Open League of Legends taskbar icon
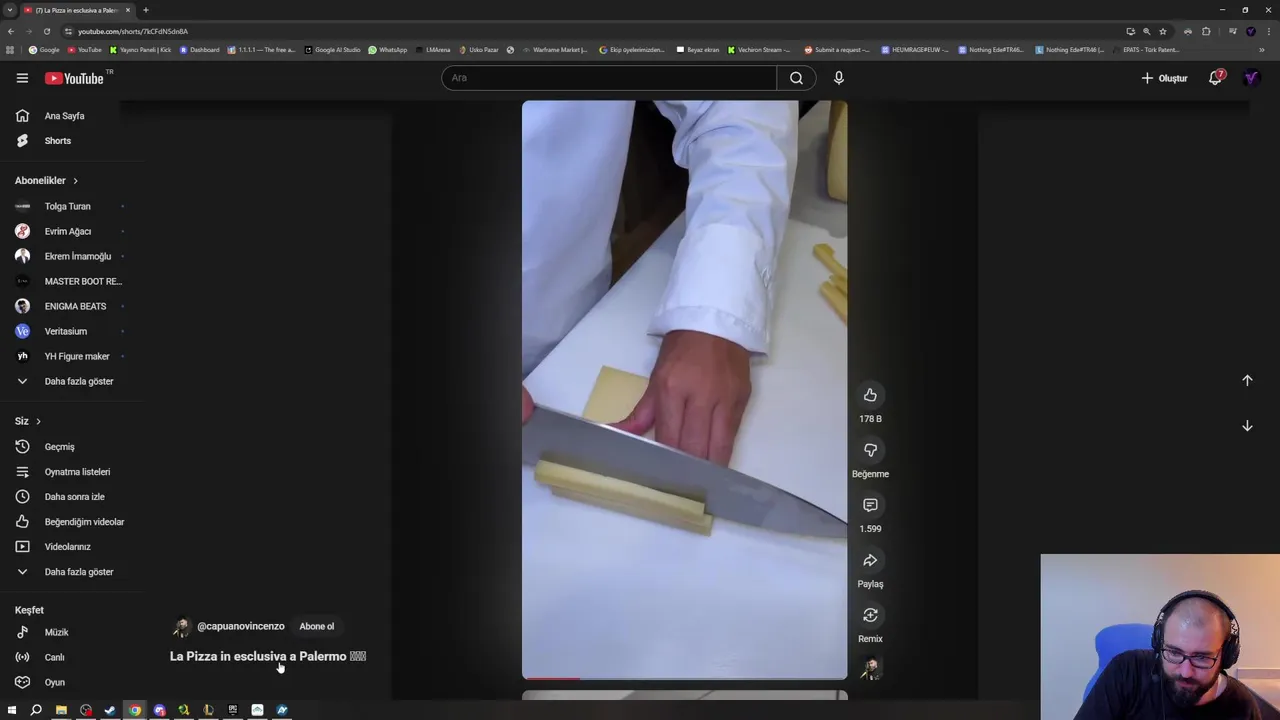1280x720 pixels. pos(208,710)
